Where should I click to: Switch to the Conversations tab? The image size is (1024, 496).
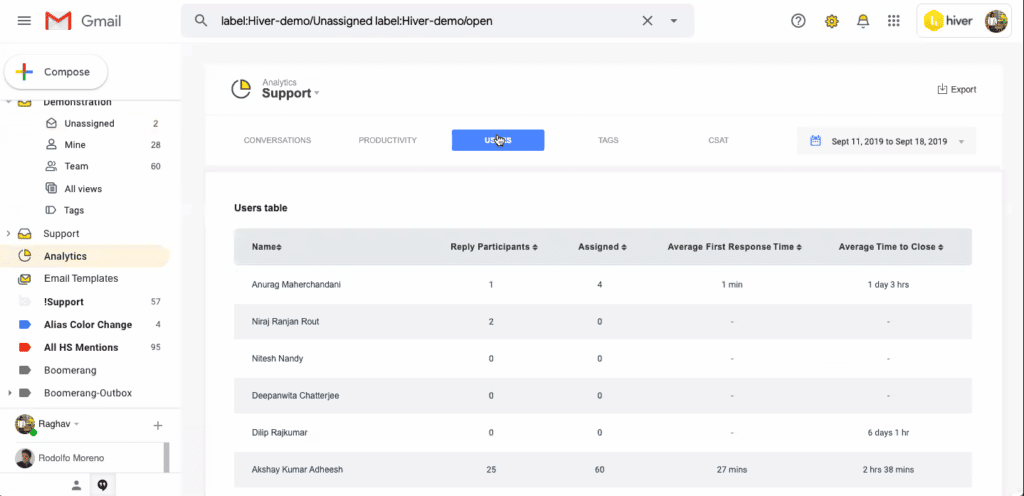[277, 140]
